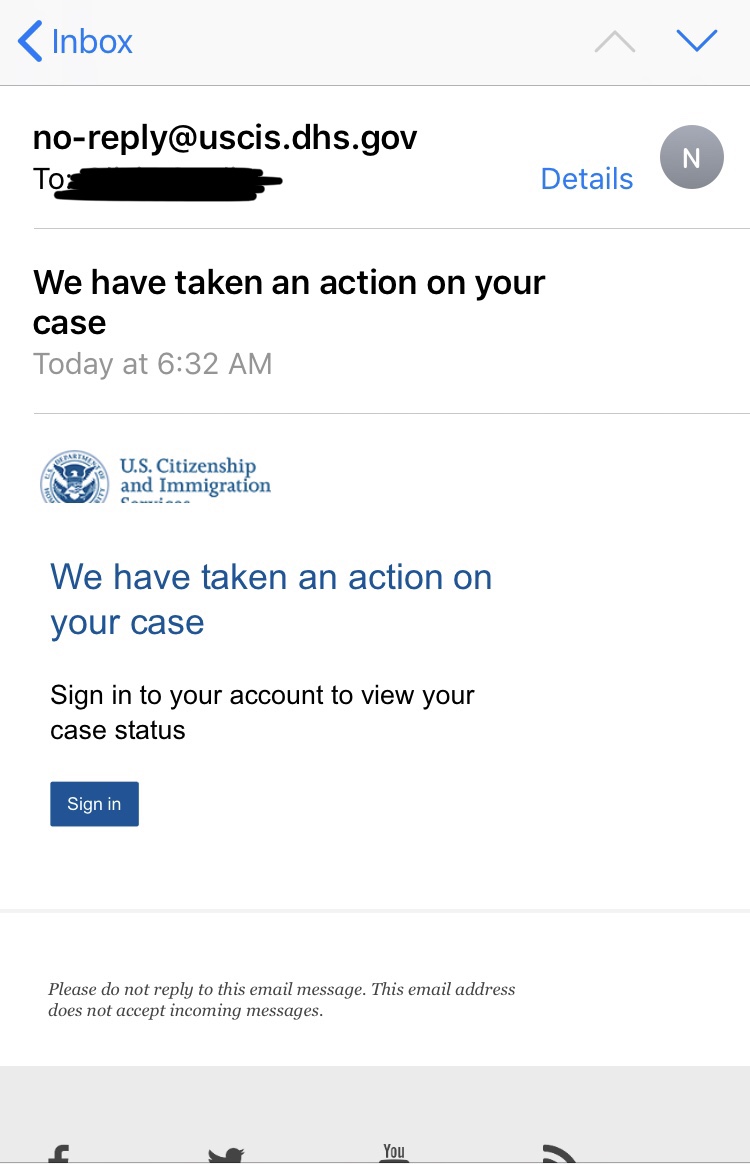
Task: Return to the Inbox label
Action: [x=92, y=42]
